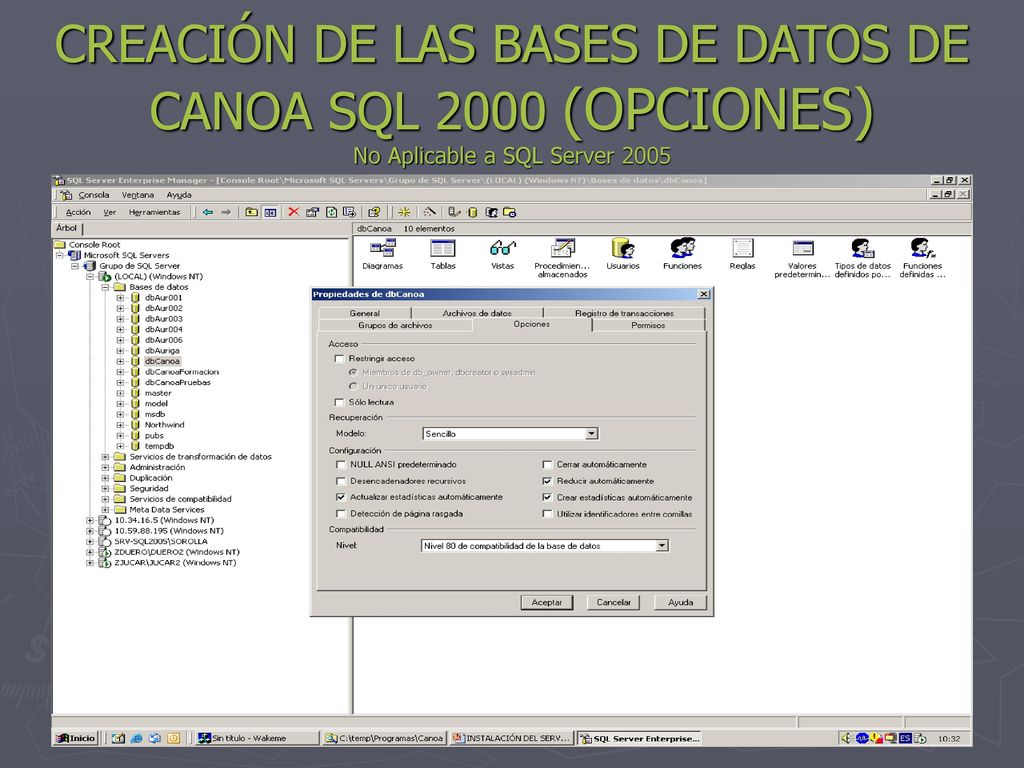The image size is (1024, 768).
Task: Click the Up one level folder icon
Action: [x=251, y=212]
